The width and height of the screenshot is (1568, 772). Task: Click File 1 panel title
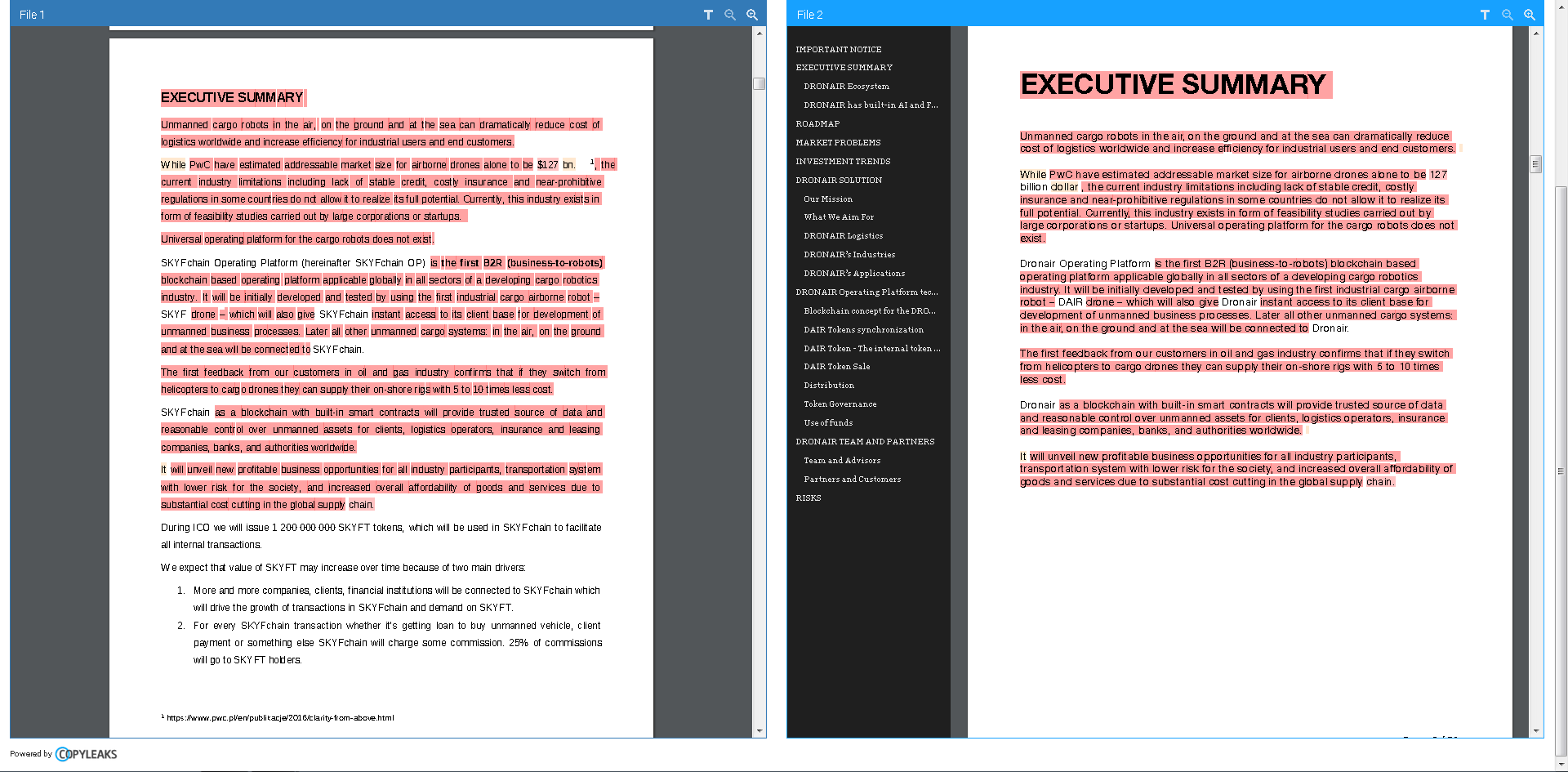32,15
